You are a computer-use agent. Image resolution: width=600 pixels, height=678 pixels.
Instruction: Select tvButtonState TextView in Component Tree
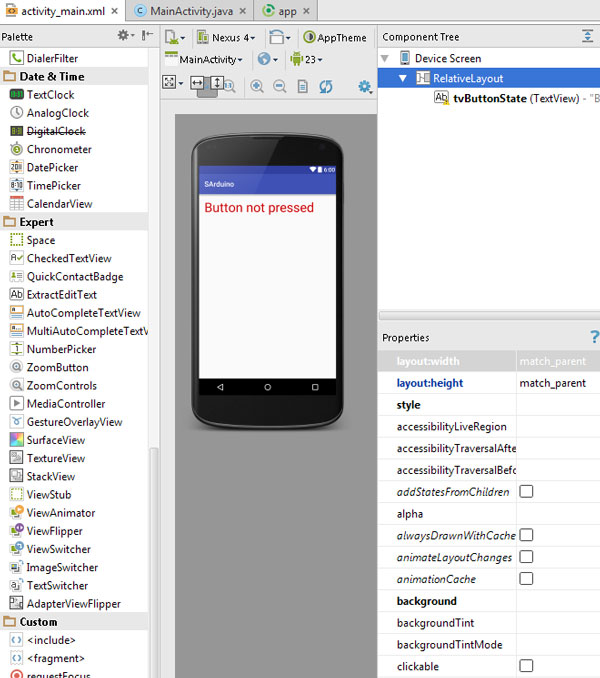[516, 98]
